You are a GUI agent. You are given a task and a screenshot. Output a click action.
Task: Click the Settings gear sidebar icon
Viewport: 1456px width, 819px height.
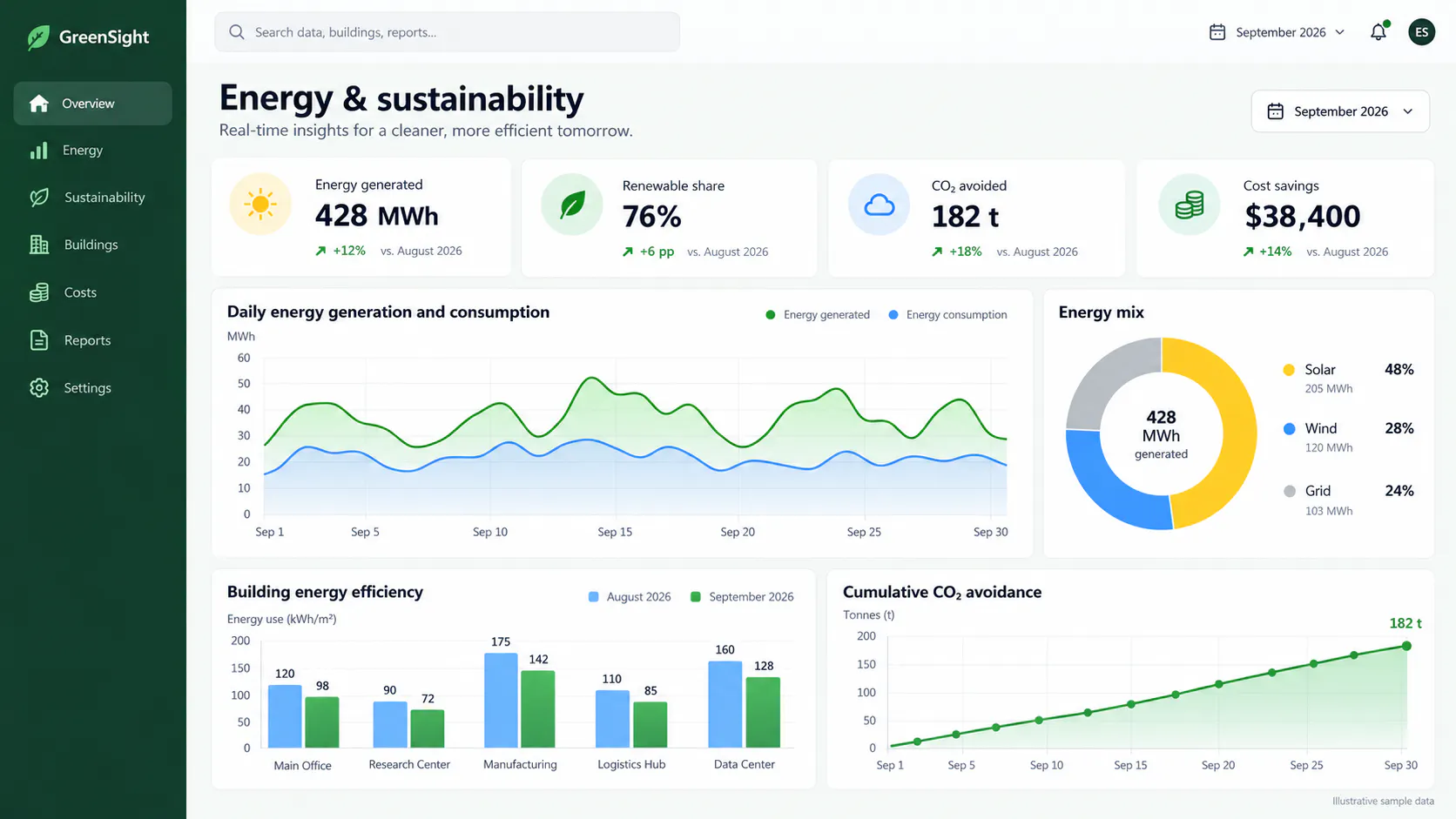[39, 387]
